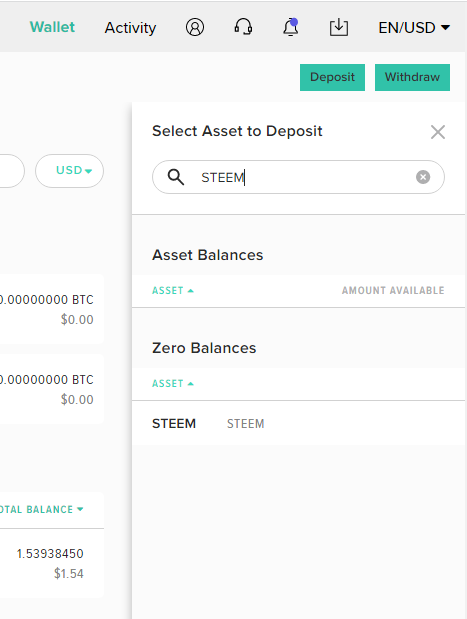The width and height of the screenshot is (467, 619).
Task: Clear the STEEM search text
Action: [x=423, y=177]
